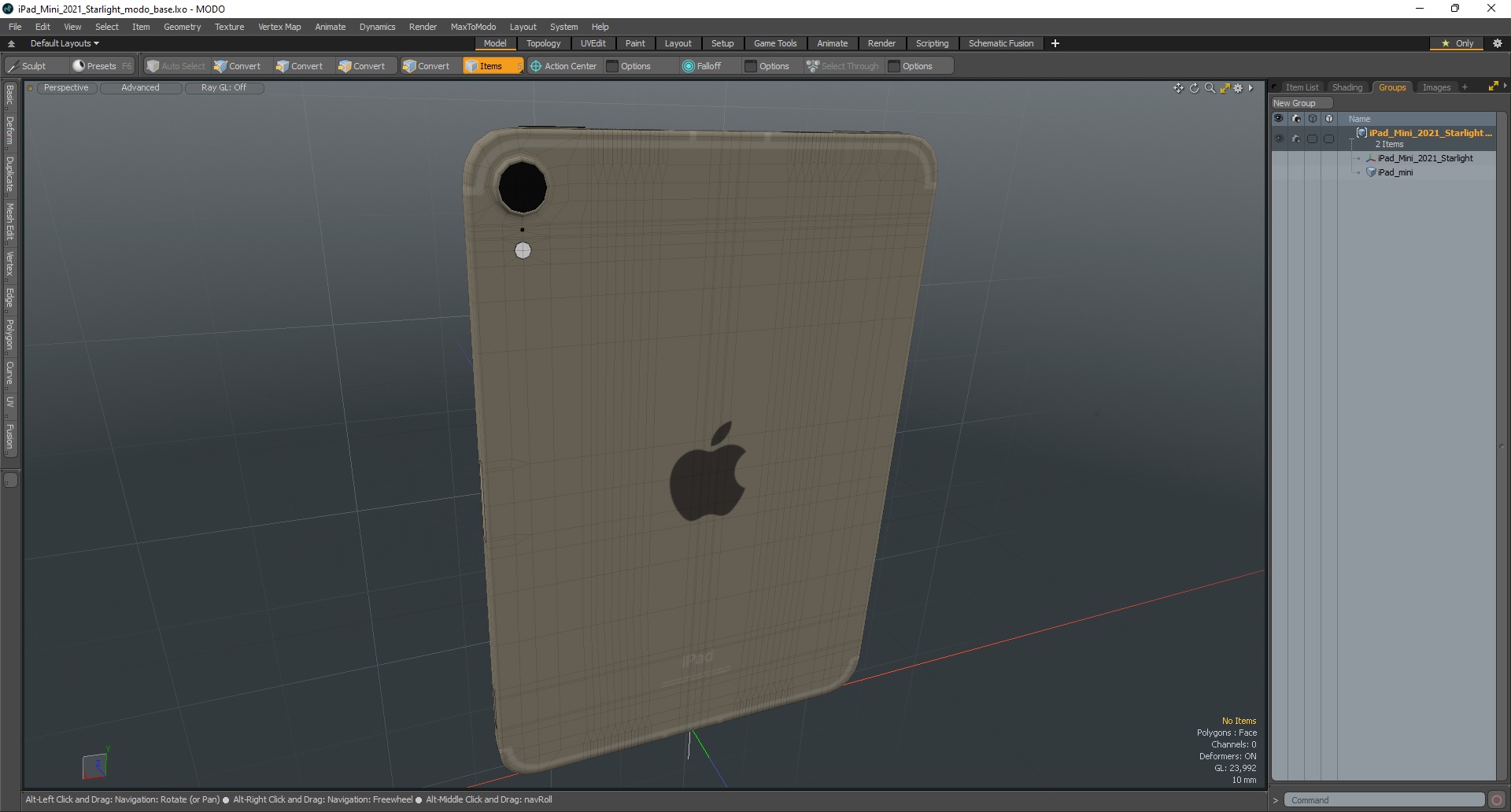Toggle visibility eye for the Starlight group
1511x812 pixels.
tap(1278, 138)
